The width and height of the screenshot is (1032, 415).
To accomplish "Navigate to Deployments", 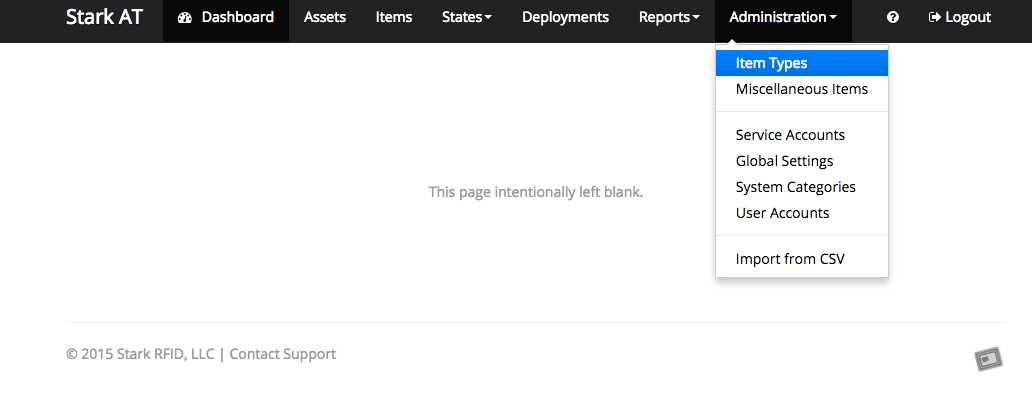I will tap(565, 17).
